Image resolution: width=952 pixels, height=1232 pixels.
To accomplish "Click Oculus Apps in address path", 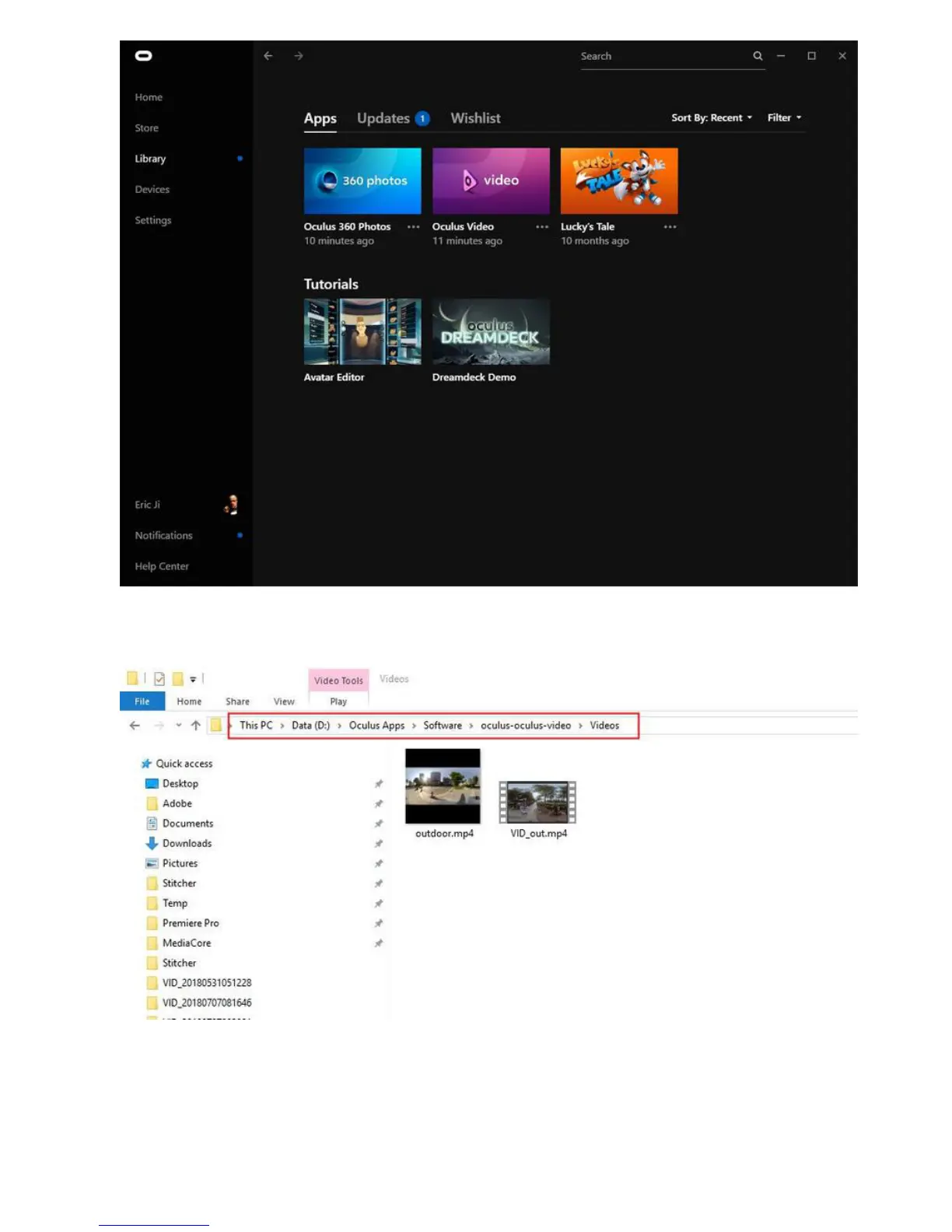I will (376, 726).
